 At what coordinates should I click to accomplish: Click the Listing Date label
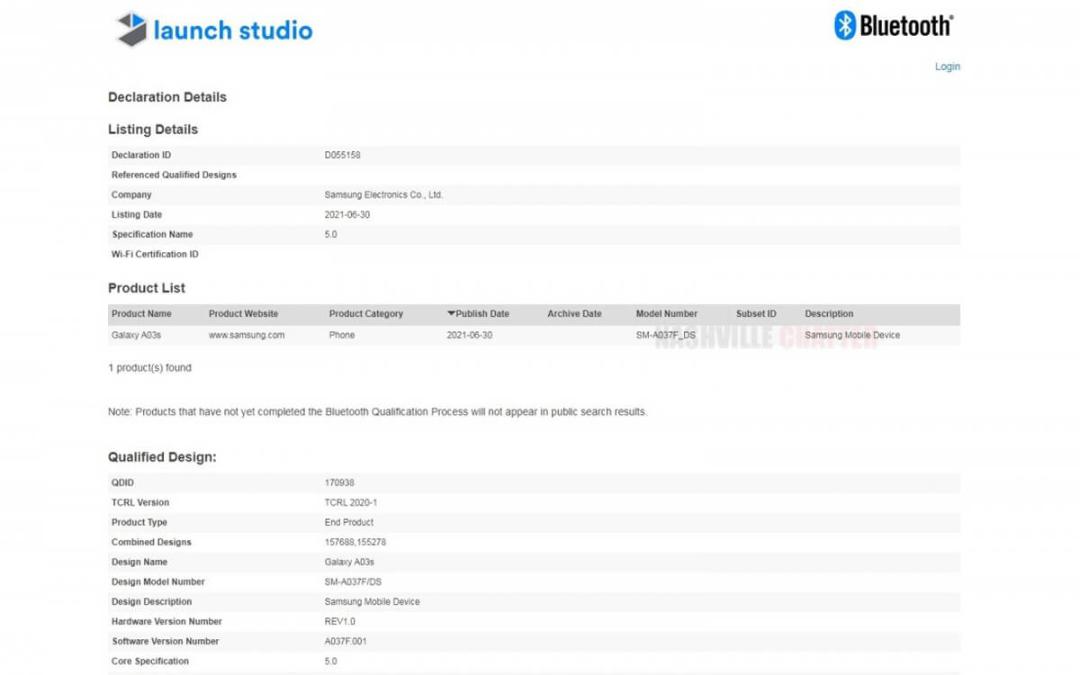pos(136,215)
